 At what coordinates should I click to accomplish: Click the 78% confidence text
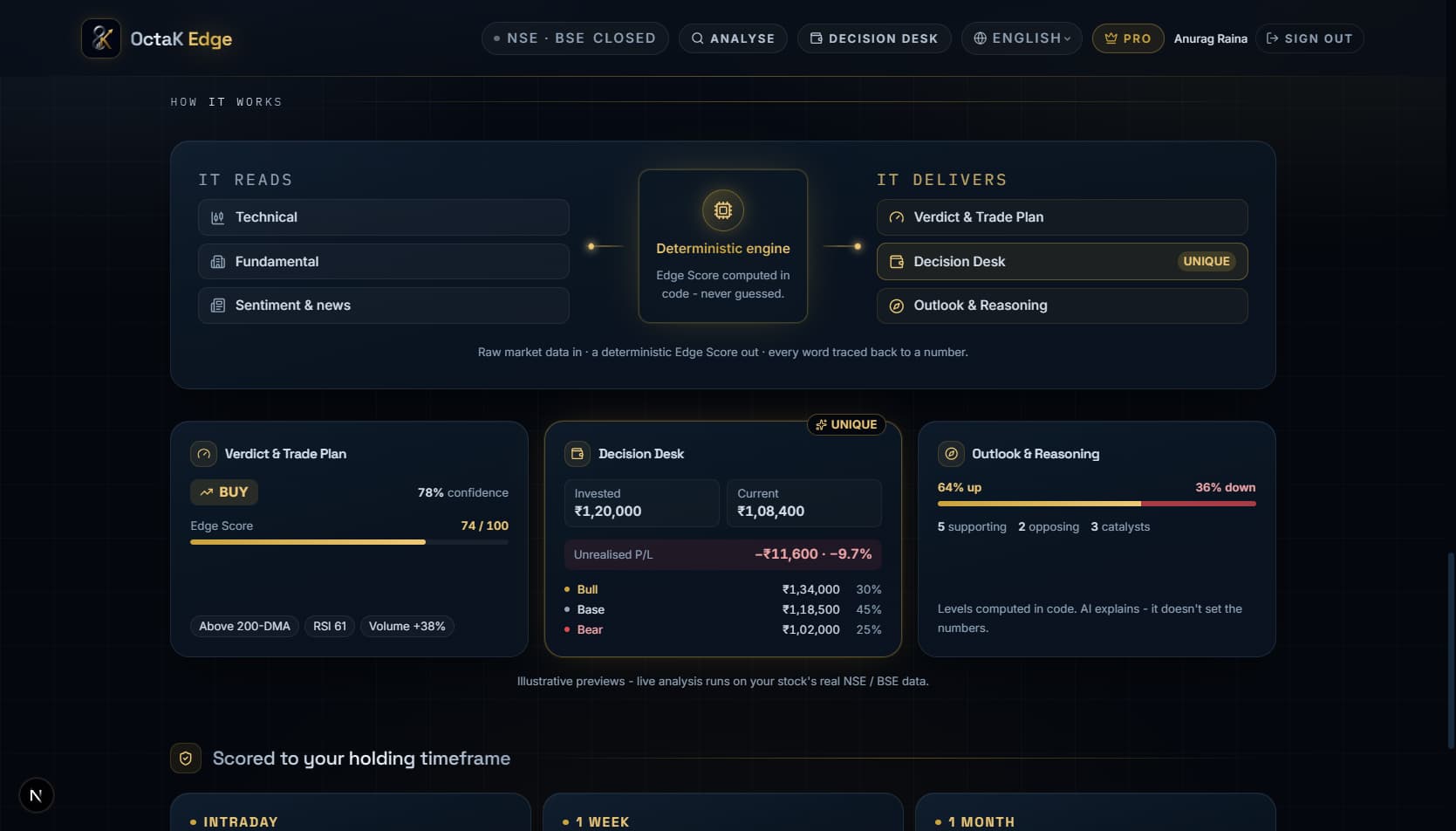click(x=463, y=493)
